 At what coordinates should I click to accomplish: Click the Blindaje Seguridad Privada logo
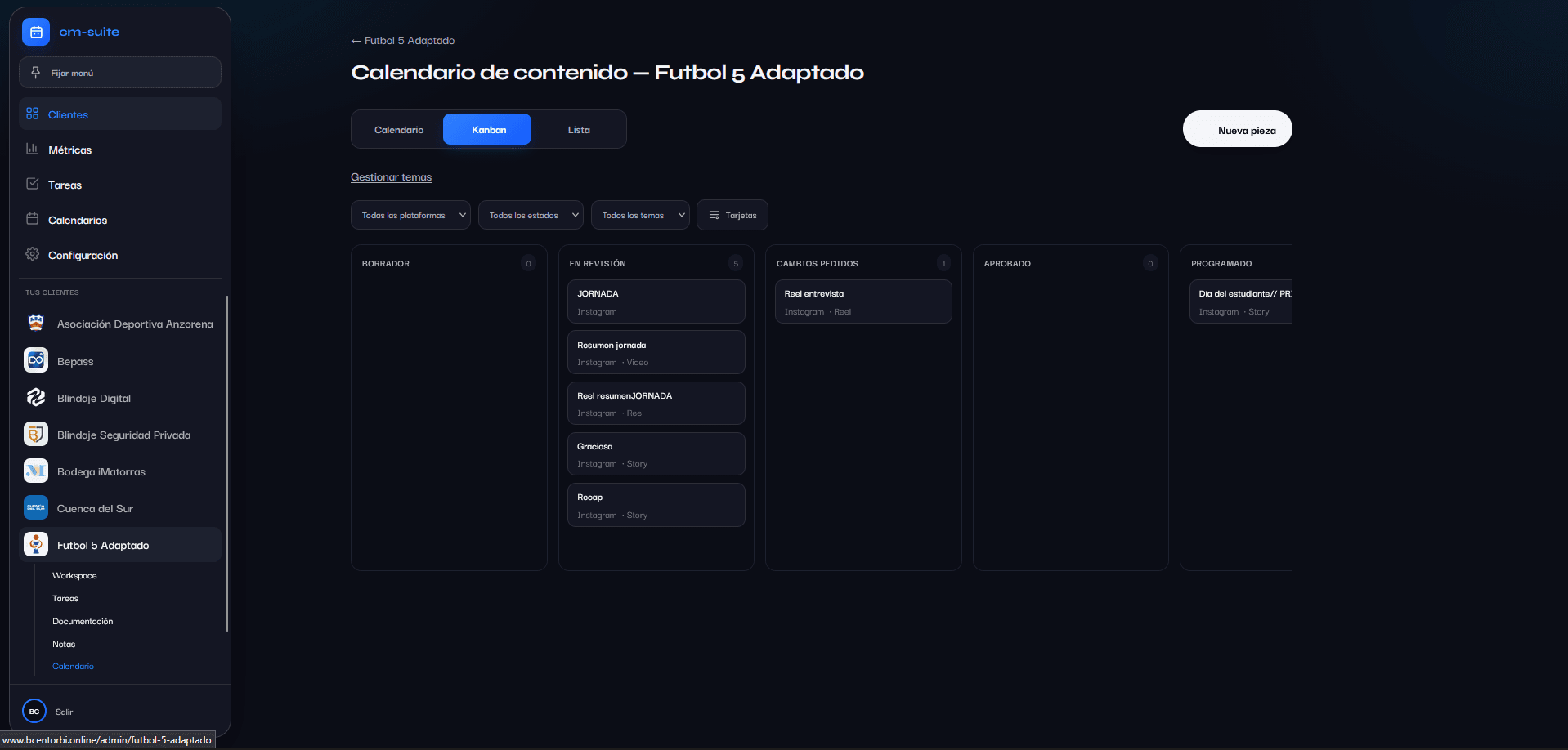tap(36, 434)
